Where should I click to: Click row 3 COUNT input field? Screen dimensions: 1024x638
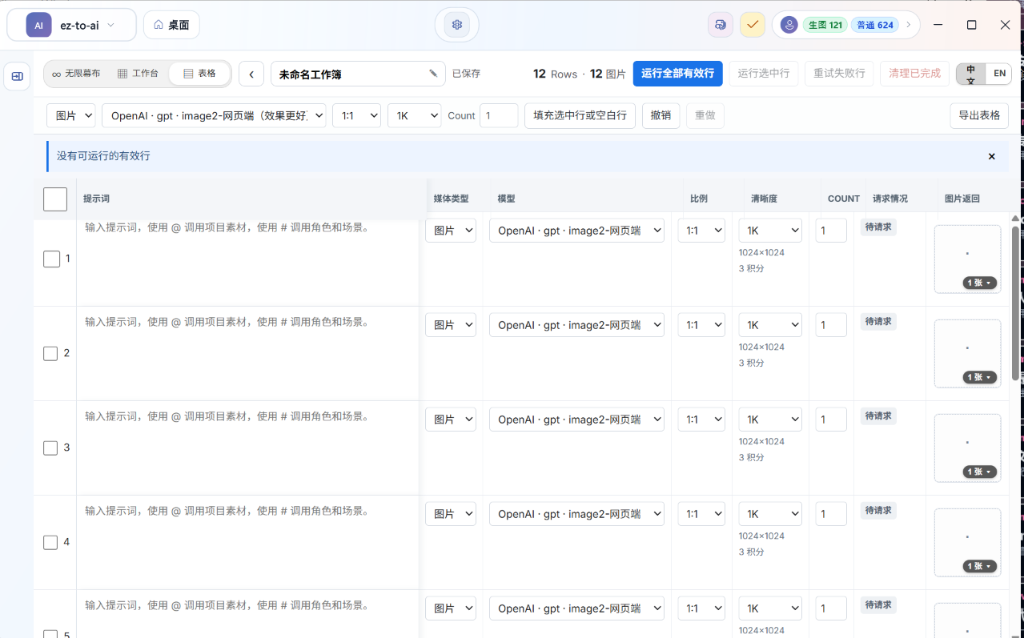tap(831, 419)
